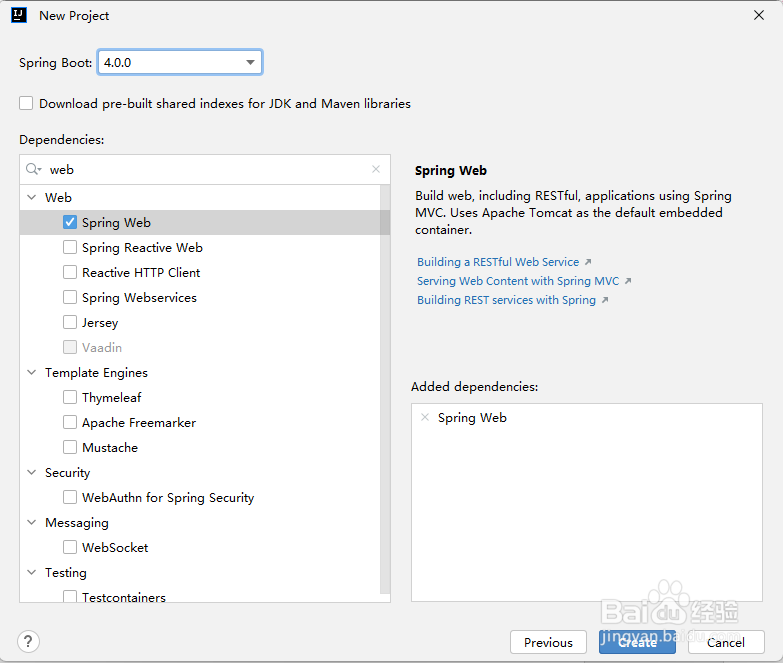The height and width of the screenshot is (663, 783).
Task: Collapse the Template Engines group
Action: click(32, 373)
